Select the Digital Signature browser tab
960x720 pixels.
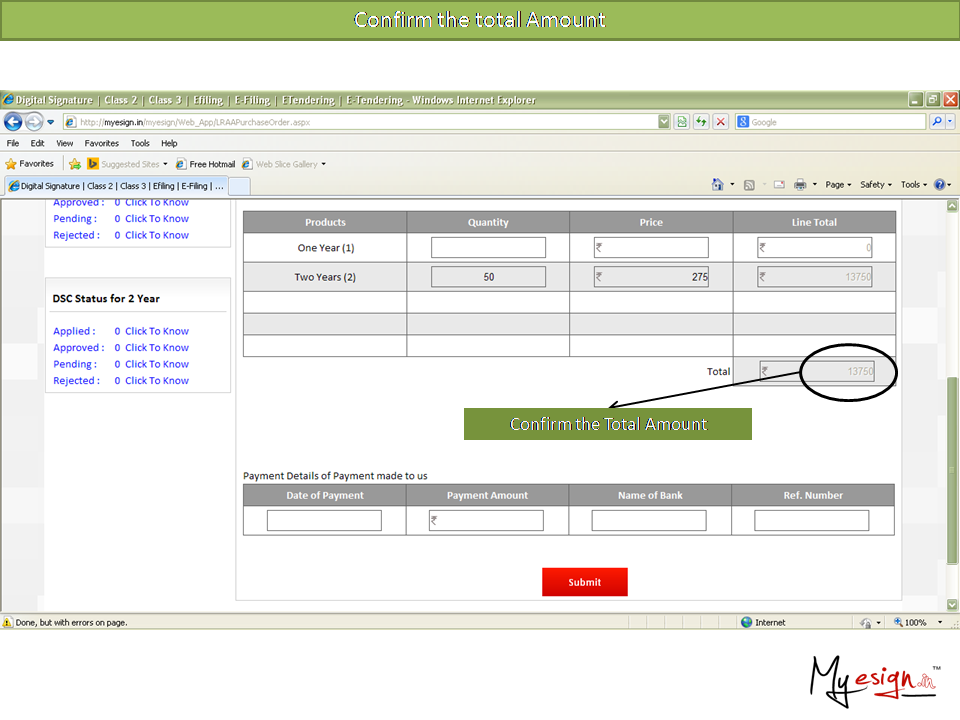point(116,186)
